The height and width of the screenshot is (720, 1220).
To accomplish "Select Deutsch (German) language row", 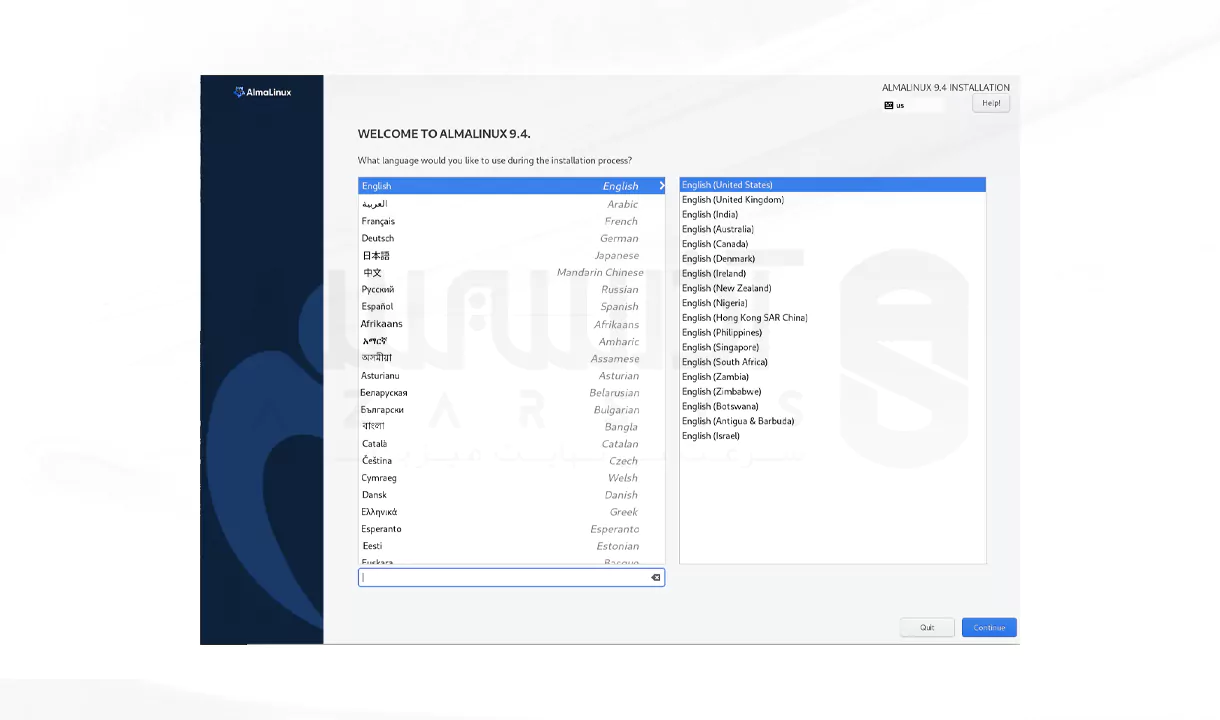I will pos(511,238).
